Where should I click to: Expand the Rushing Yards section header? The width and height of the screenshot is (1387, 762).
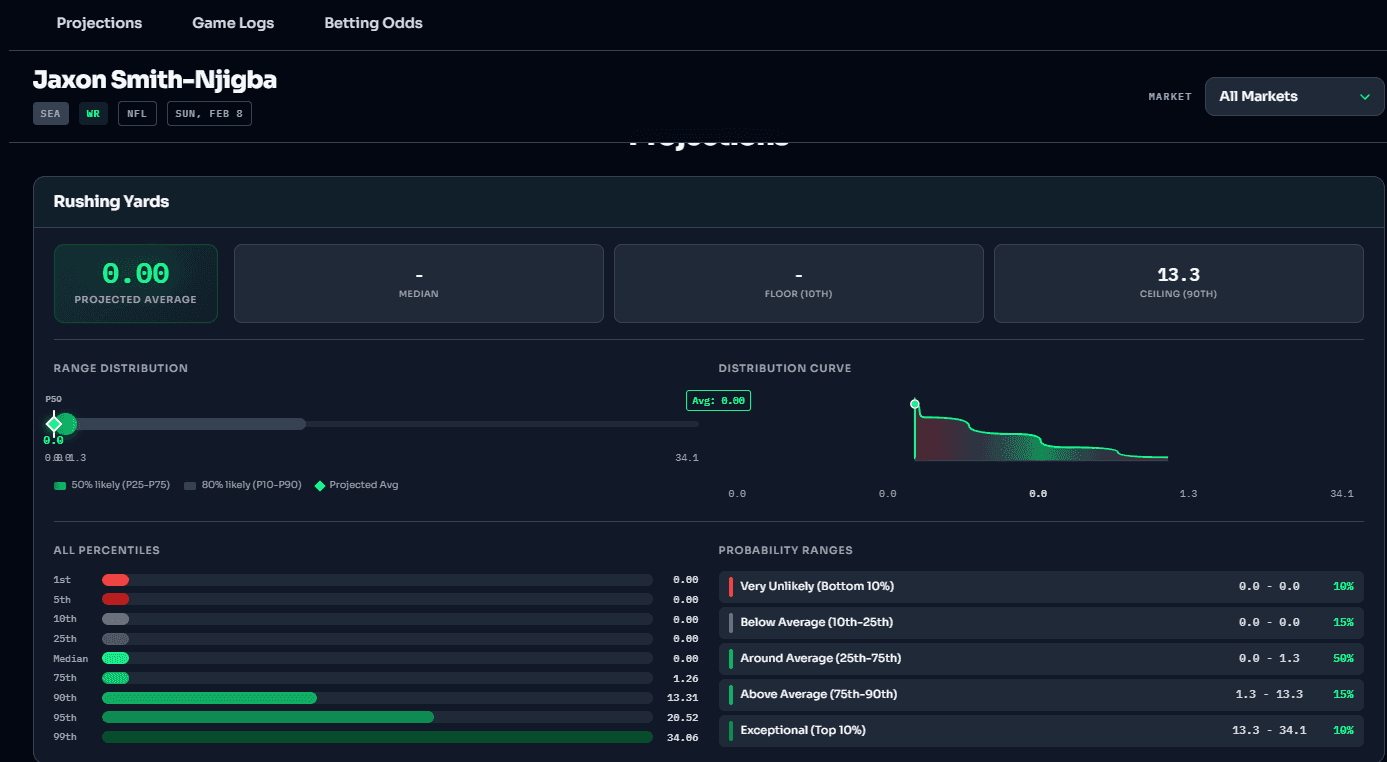(x=111, y=201)
